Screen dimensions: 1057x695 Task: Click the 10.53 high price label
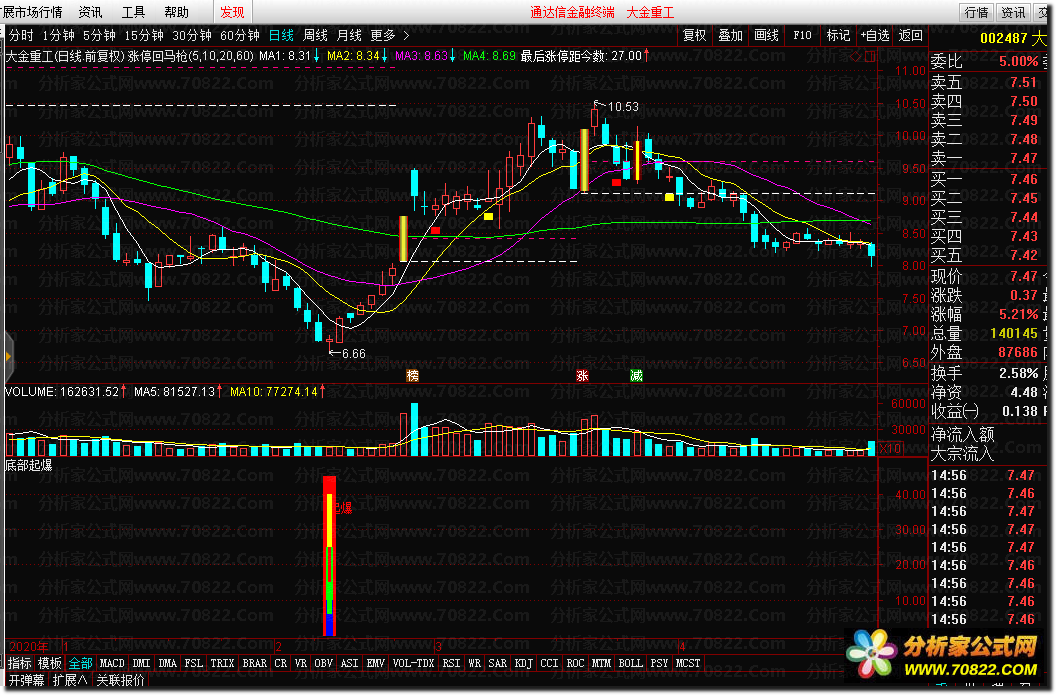[623, 107]
